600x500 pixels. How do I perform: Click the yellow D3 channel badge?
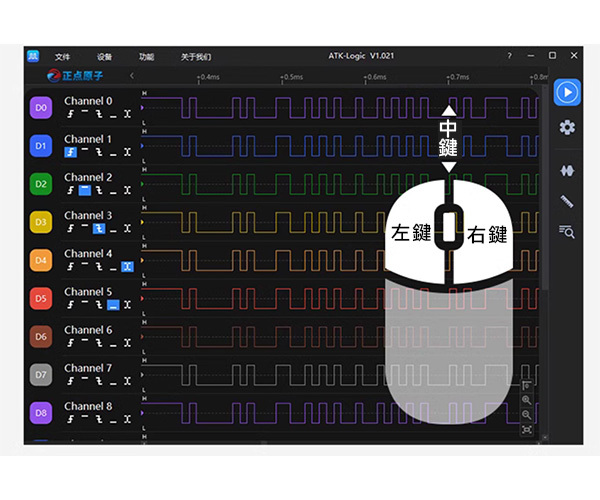(41, 222)
